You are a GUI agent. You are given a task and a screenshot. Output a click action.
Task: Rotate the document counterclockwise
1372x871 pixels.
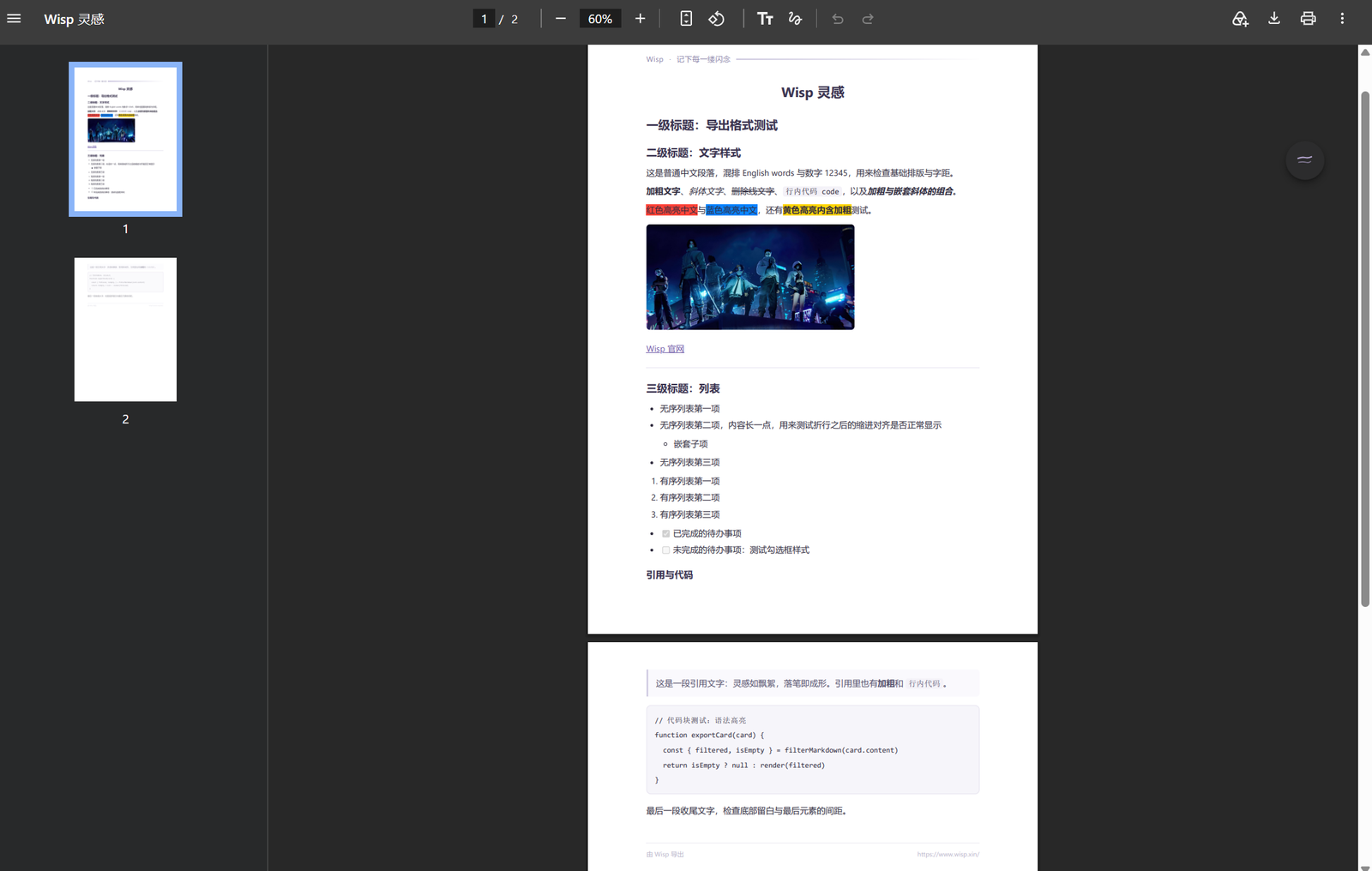coord(717,18)
